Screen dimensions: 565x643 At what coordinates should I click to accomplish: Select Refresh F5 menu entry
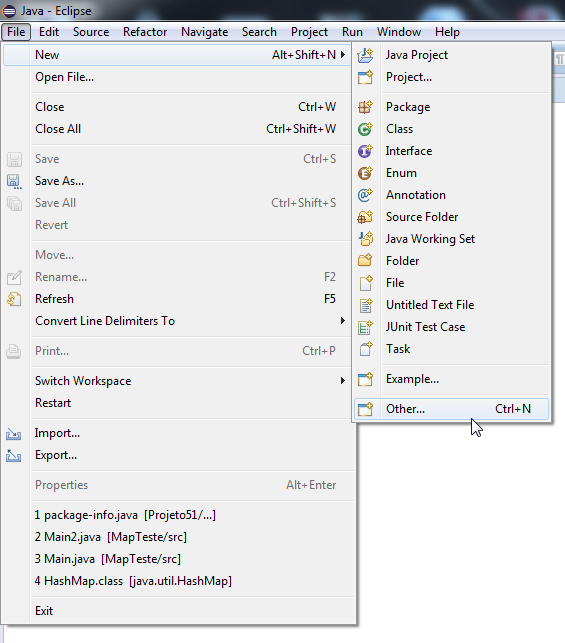click(177, 299)
